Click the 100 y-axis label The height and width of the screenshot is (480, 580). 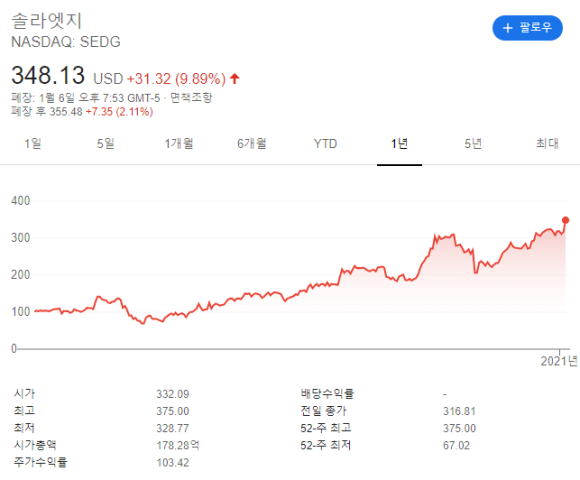pyautogui.click(x=21, y=312)
